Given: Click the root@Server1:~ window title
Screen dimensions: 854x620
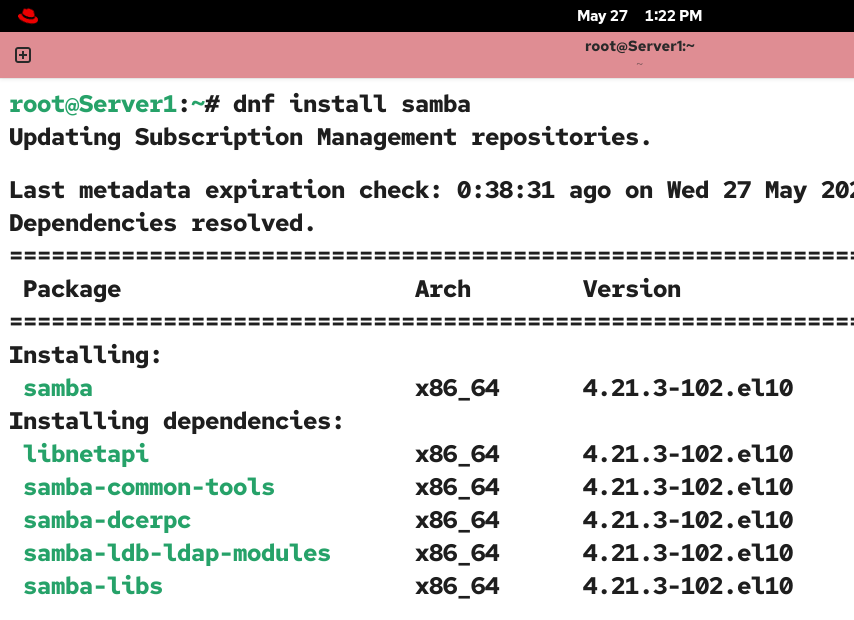Looking at the screenshot, I should click(639, 46).
